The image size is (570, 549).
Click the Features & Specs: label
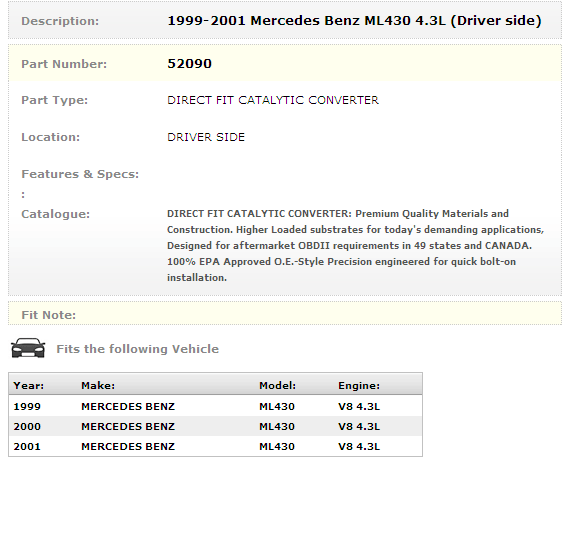[x=80, y=174]
